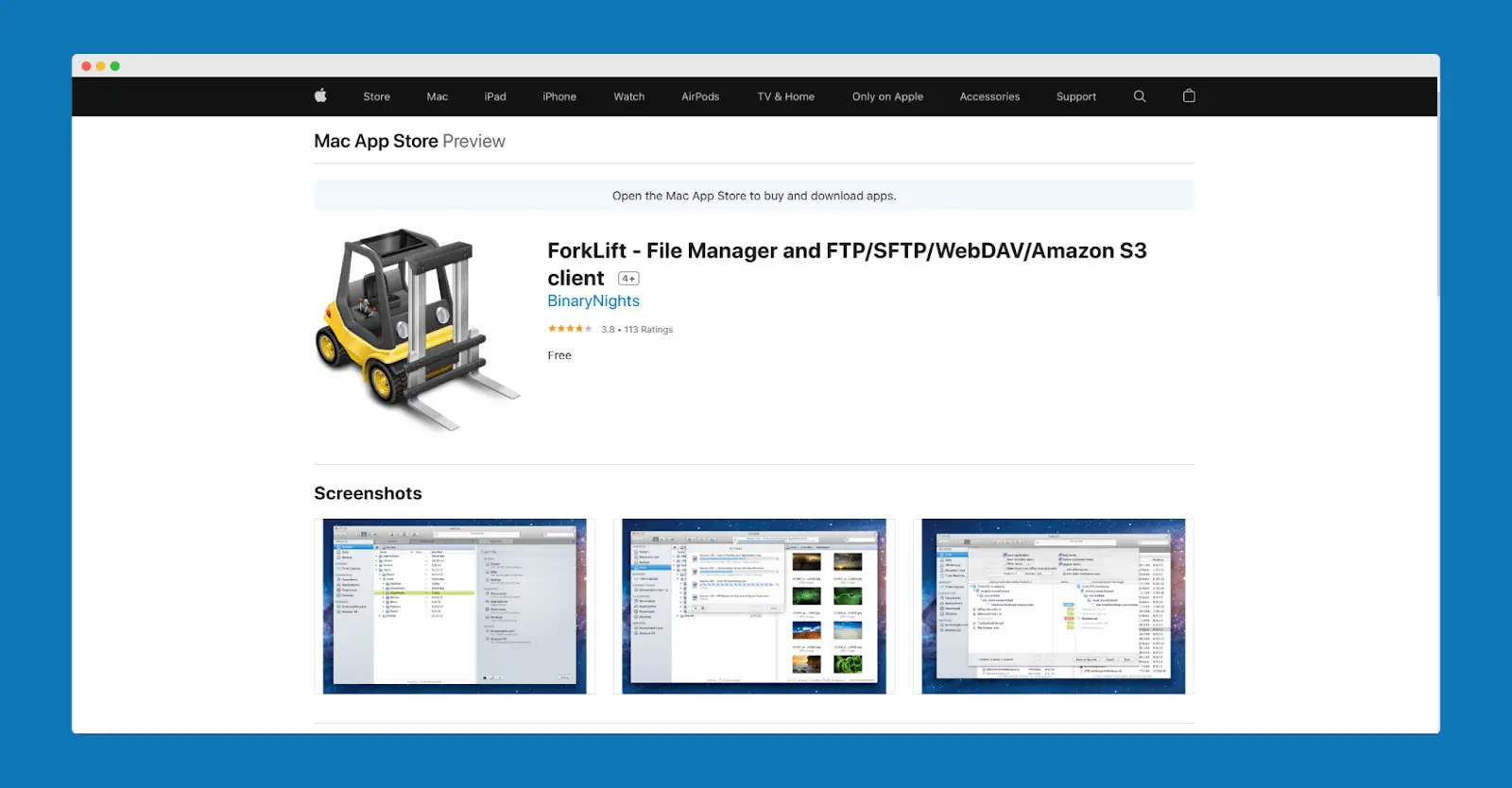Maximize the window with the green button
Image resolution: width=1512 pixels, height=788 pixels.
coord(114,66)
